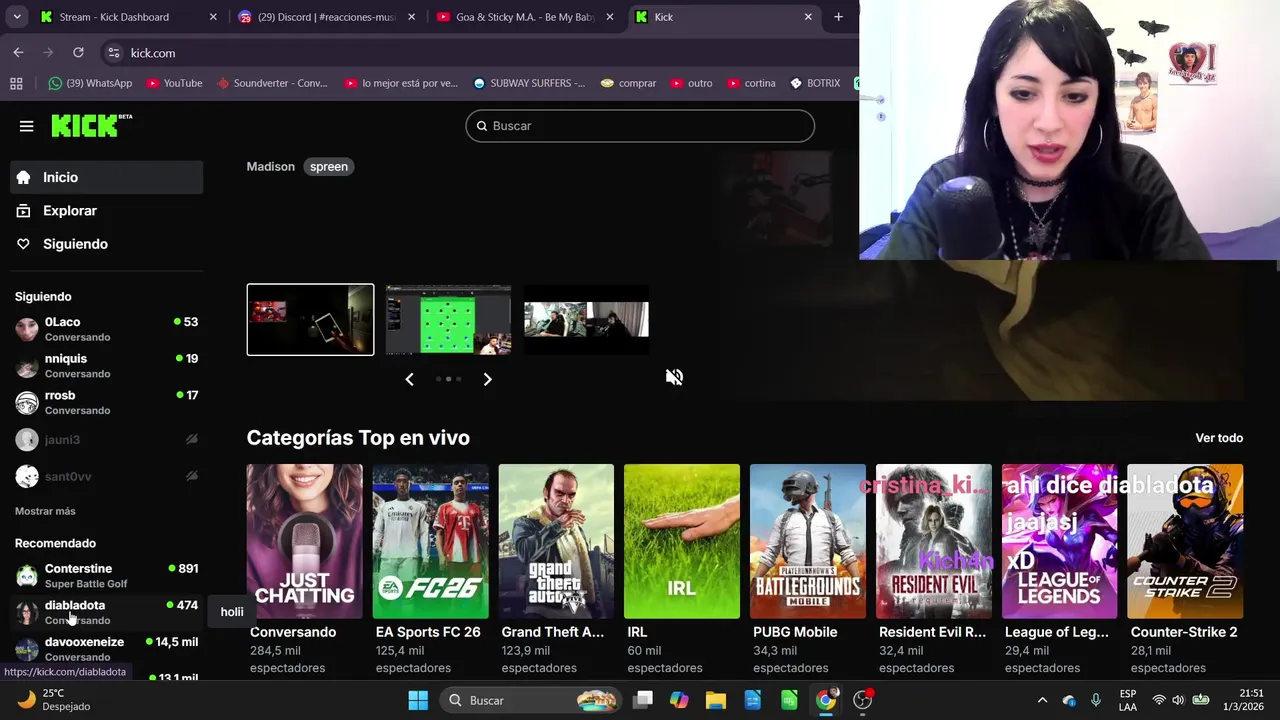Open Just Chatting category card
This screenshot has width=1280, height=720.
305,541
